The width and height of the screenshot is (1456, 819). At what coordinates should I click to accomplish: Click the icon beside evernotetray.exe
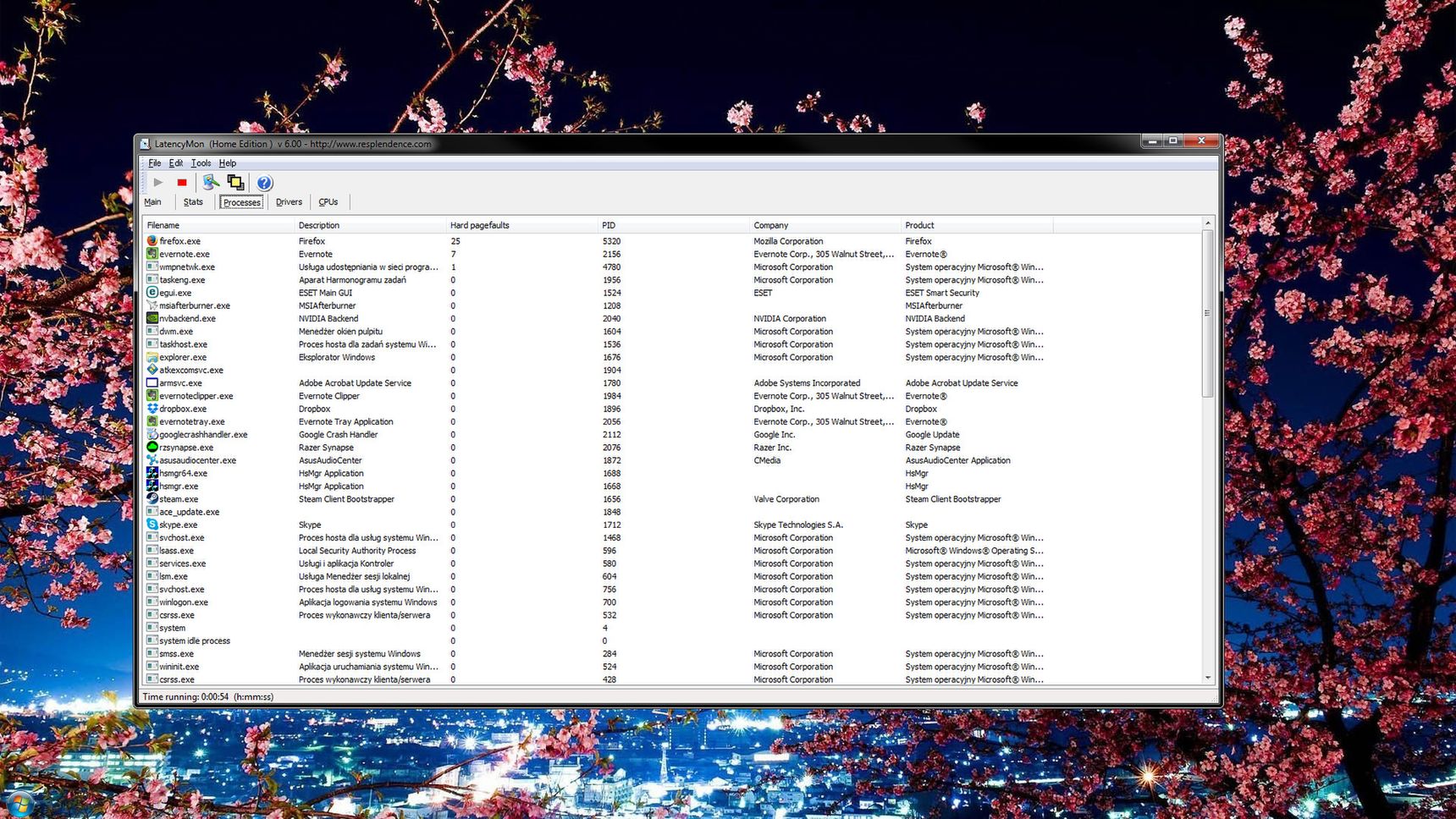[152, 421]
